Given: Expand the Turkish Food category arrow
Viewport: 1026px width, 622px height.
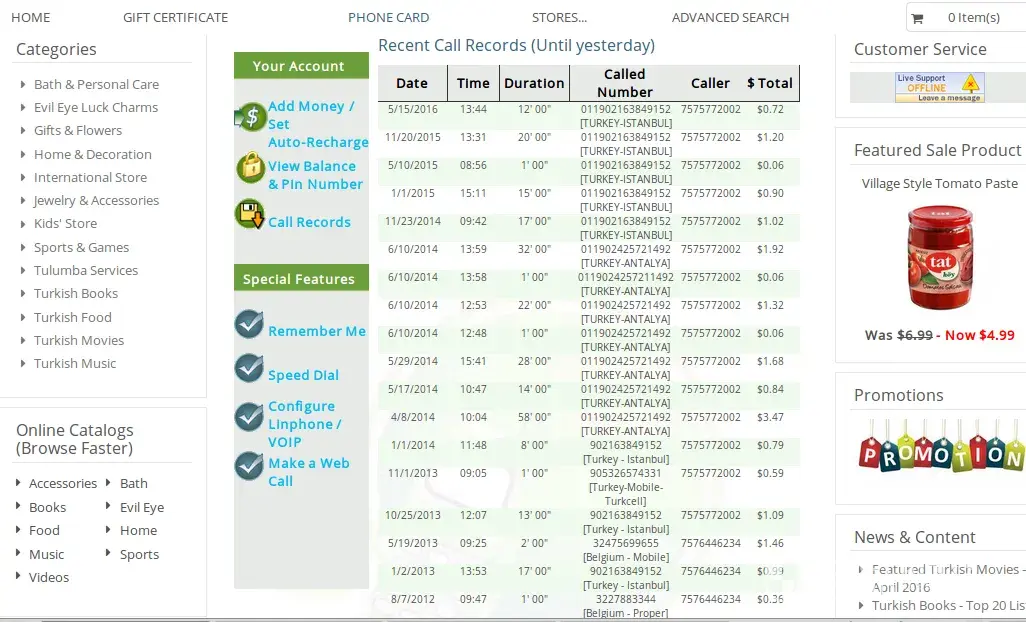Looking at the screenshot, I should point(23,318).
